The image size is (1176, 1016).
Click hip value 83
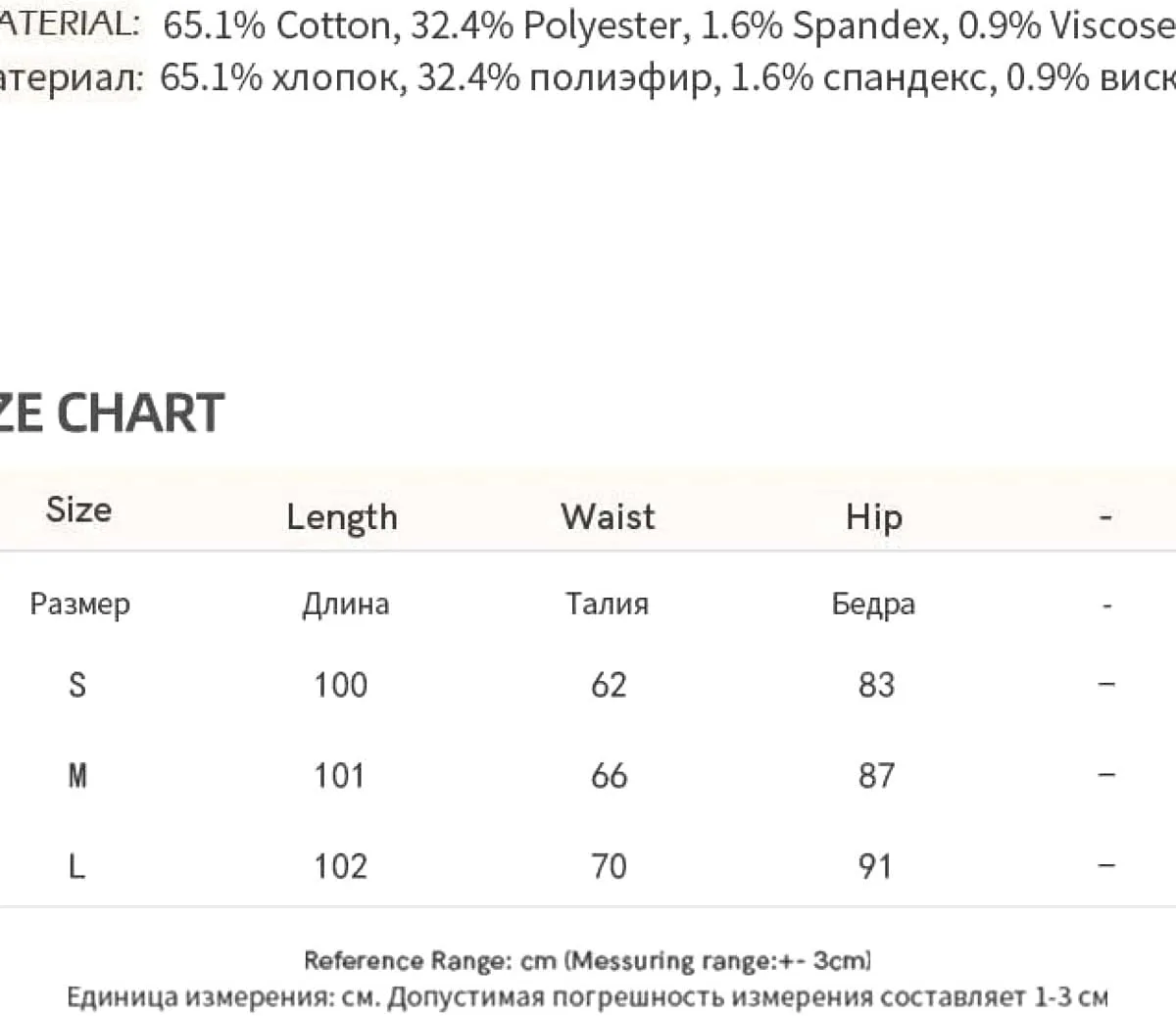876,684
